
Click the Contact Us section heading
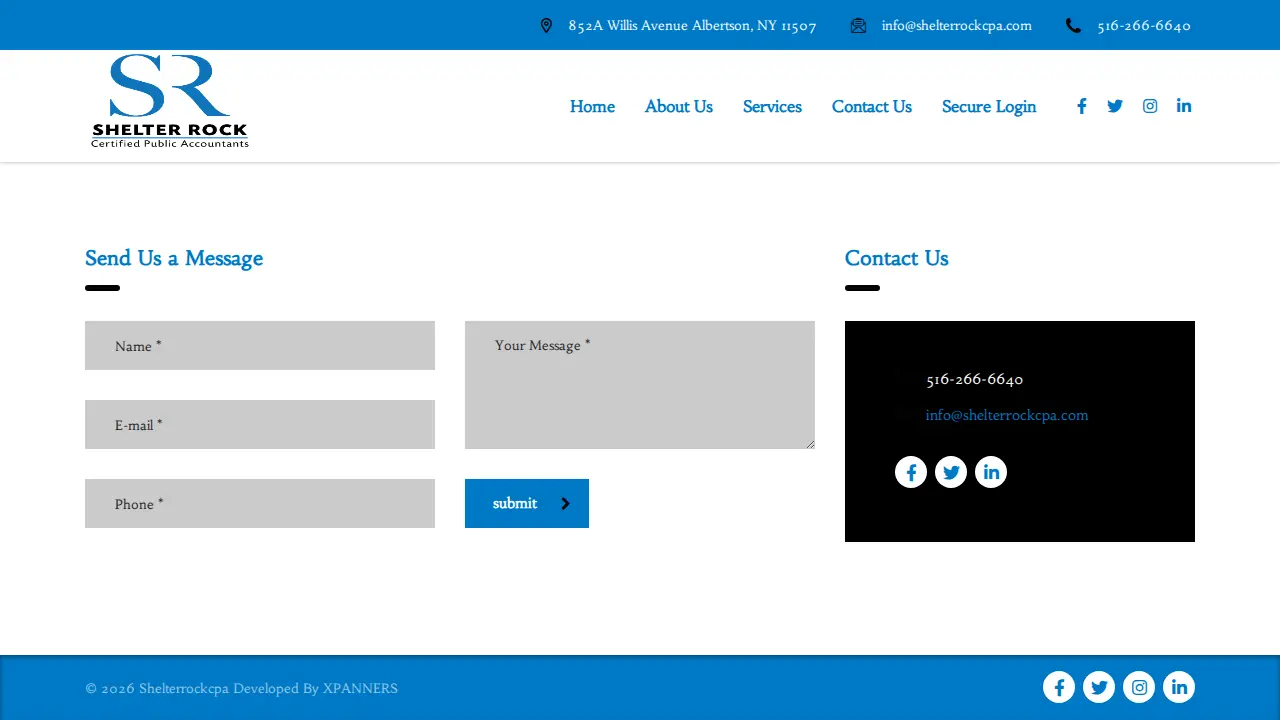tap(897, 258)
